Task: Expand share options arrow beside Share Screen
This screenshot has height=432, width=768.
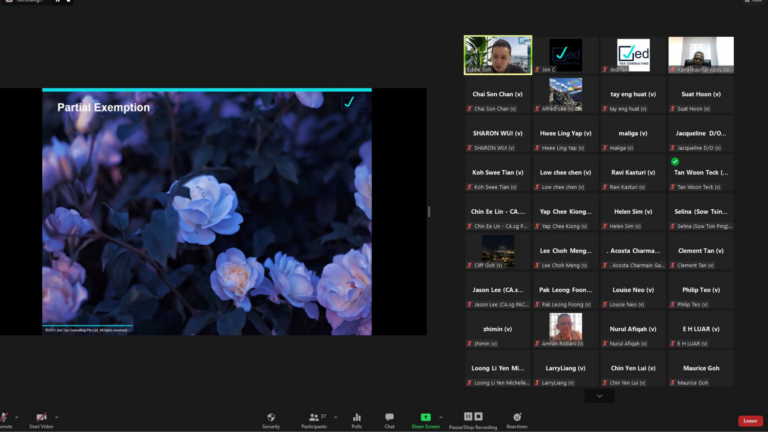Action: pyautogui.click(x=441, y=417)
